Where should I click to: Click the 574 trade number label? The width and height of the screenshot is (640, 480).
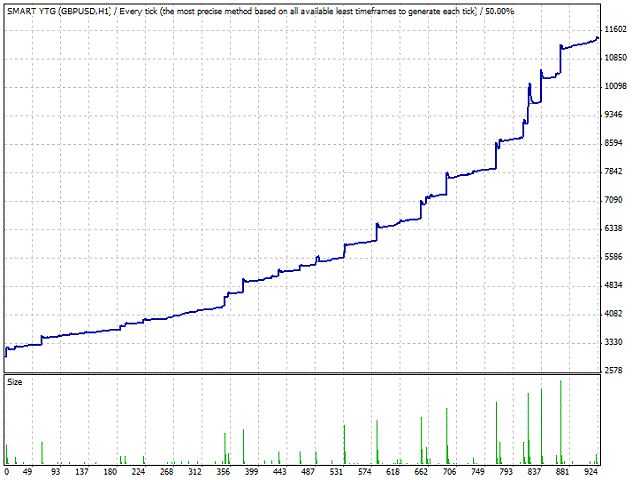coord(364,472)
